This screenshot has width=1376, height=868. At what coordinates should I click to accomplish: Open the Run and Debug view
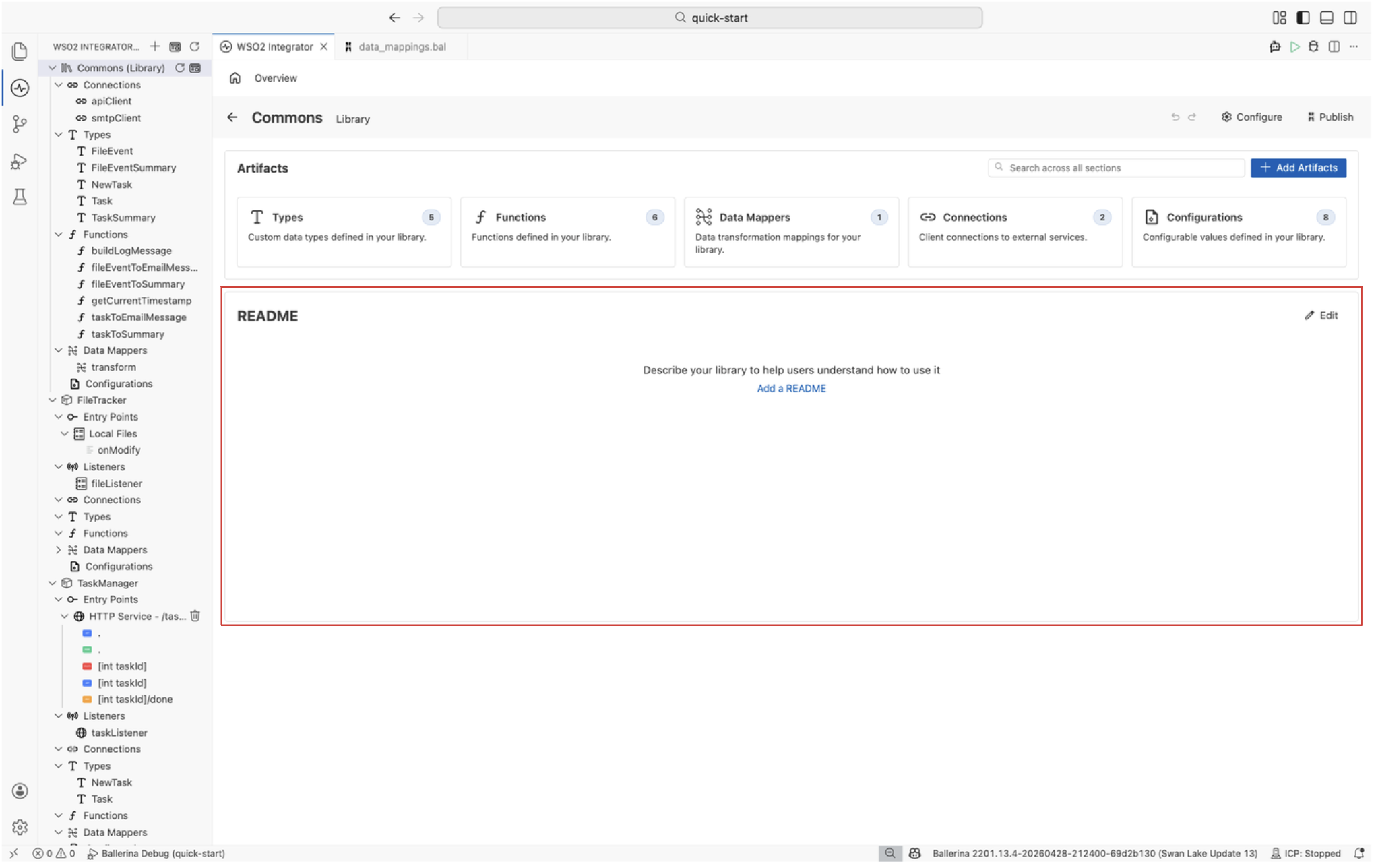coord(20,161)
